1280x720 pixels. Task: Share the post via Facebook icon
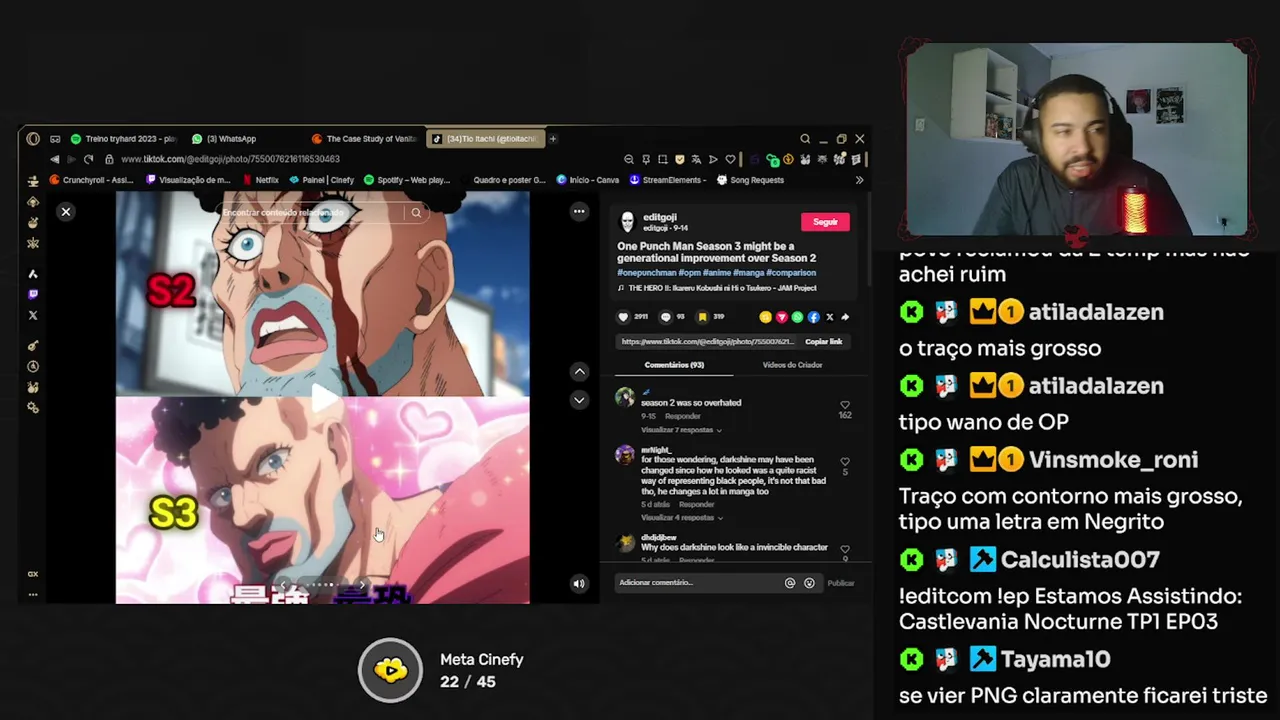(x=813, y=317)
